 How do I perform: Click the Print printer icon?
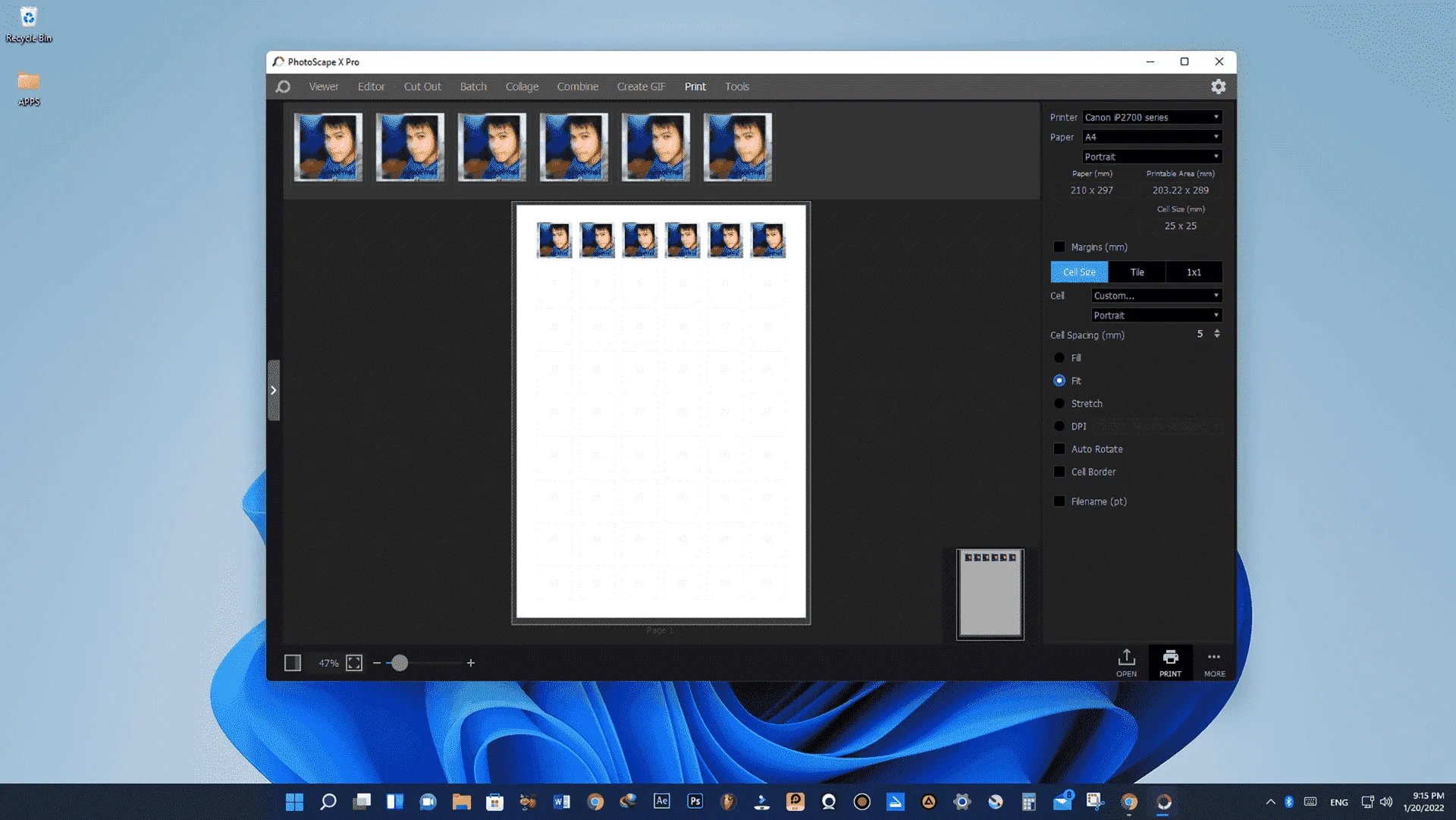[1170, 662]
